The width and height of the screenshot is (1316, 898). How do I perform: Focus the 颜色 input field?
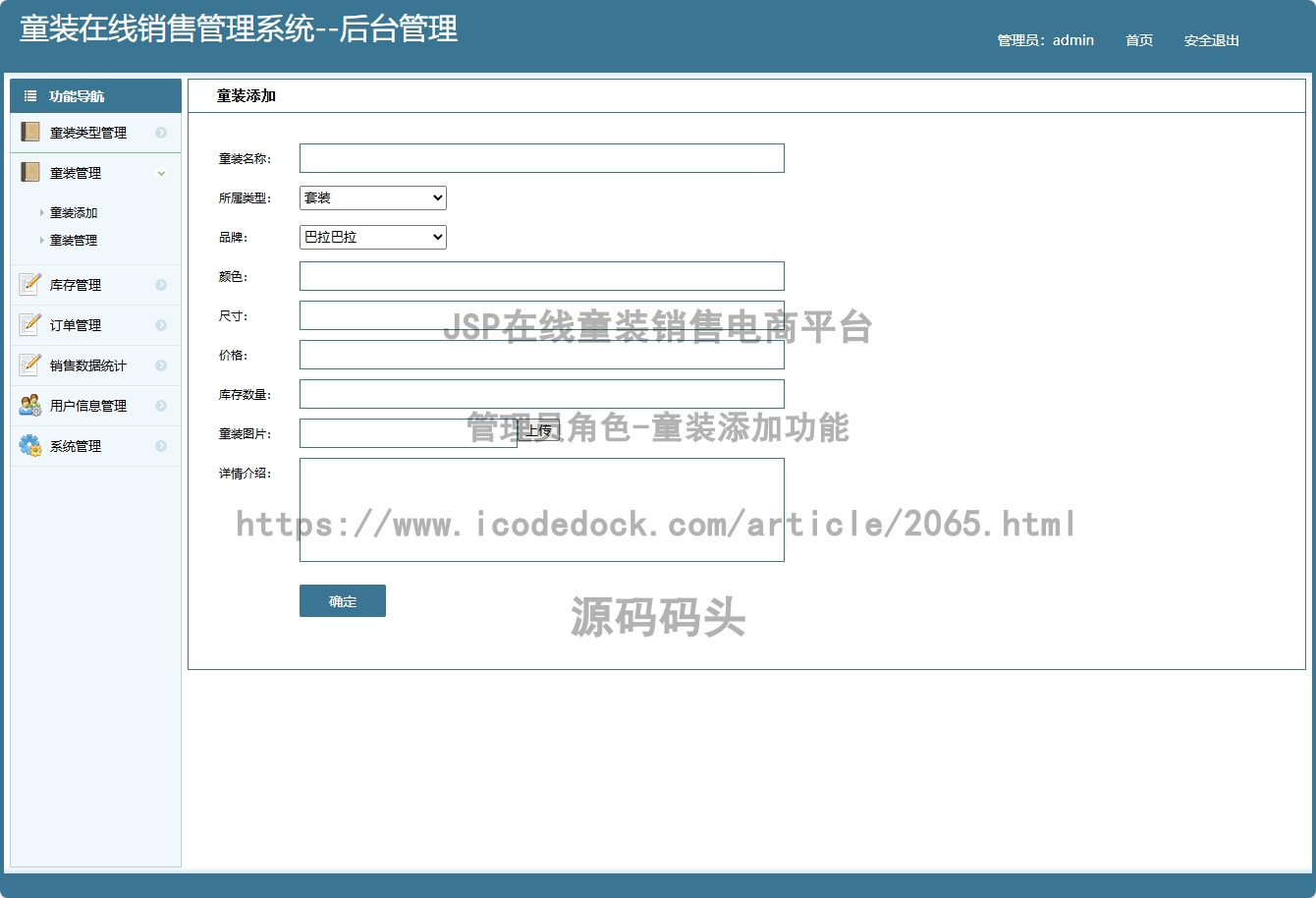click(542, 276)
